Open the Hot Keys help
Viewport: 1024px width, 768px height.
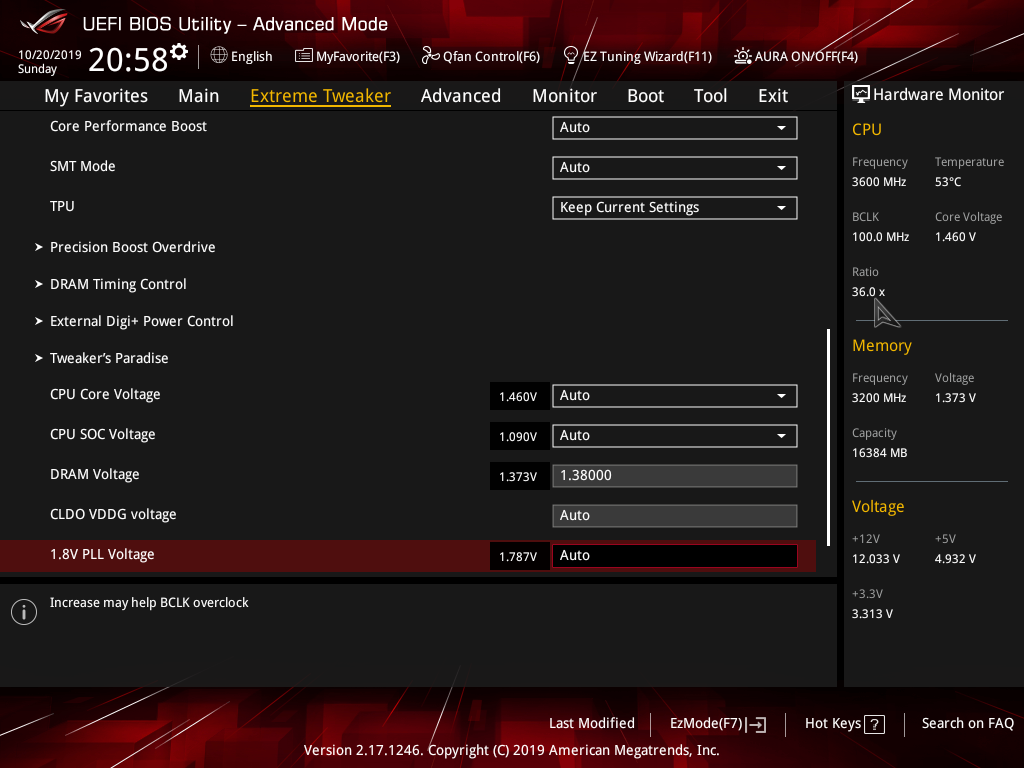tap(844, 724)
